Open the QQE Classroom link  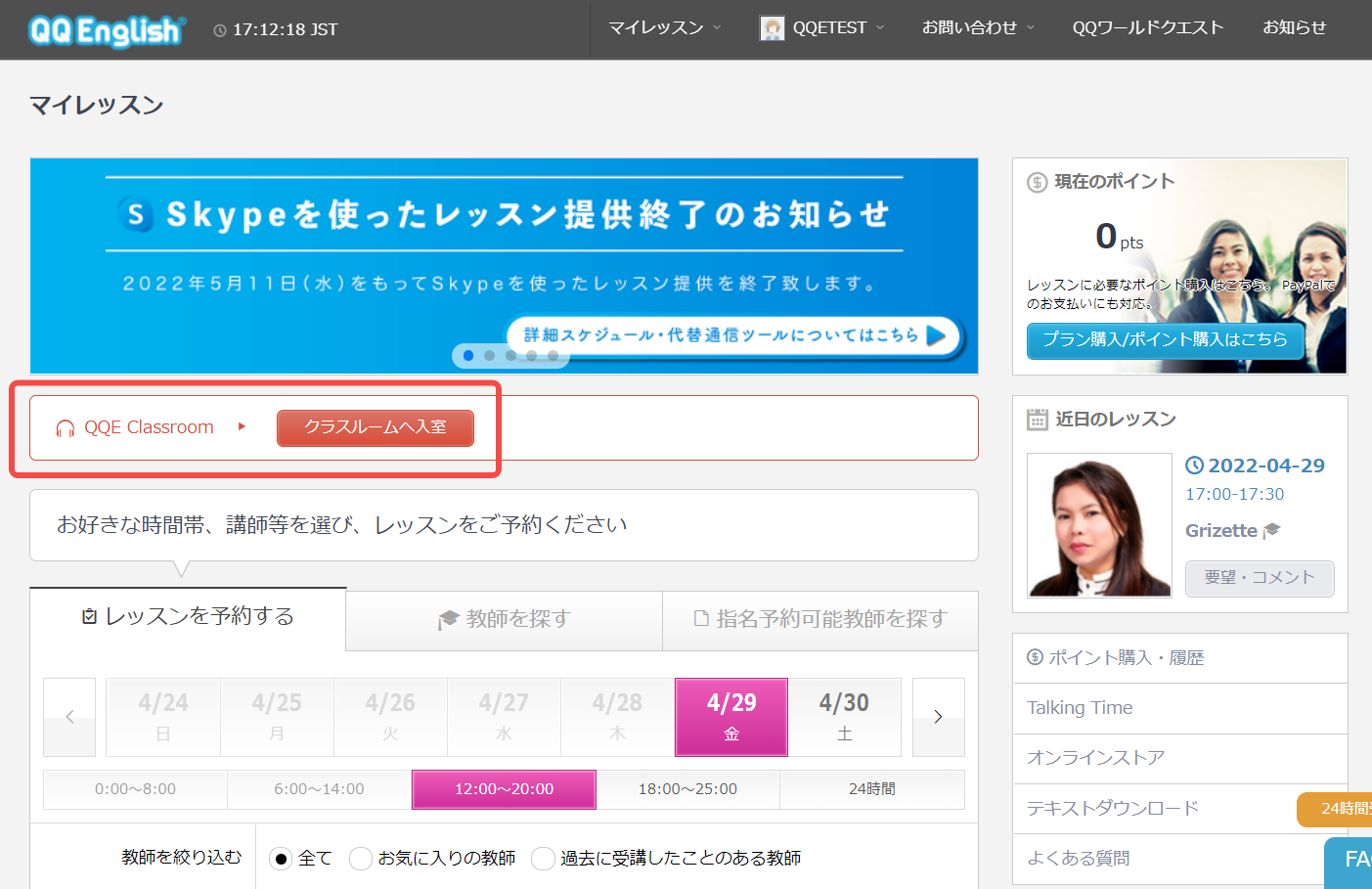(x=149, y=427)
